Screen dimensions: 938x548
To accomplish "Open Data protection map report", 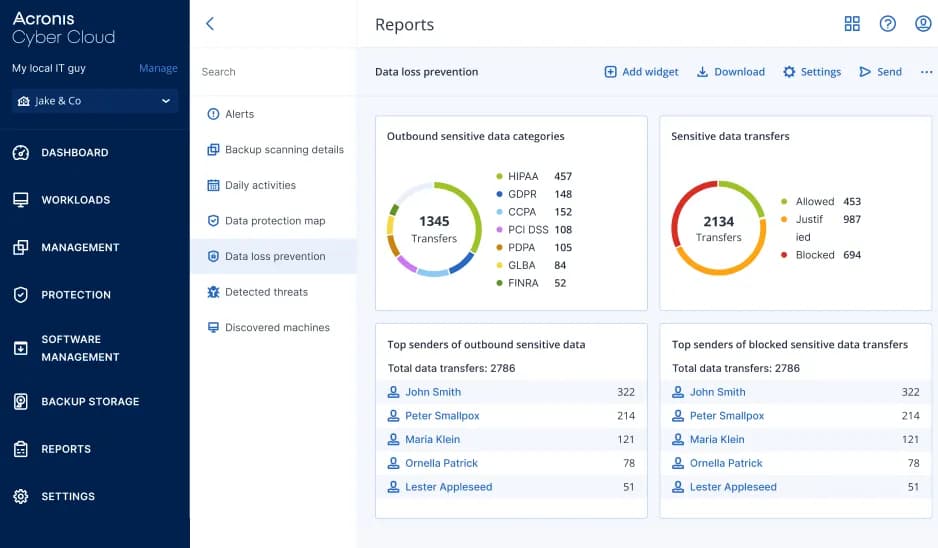I will (275, 221).
